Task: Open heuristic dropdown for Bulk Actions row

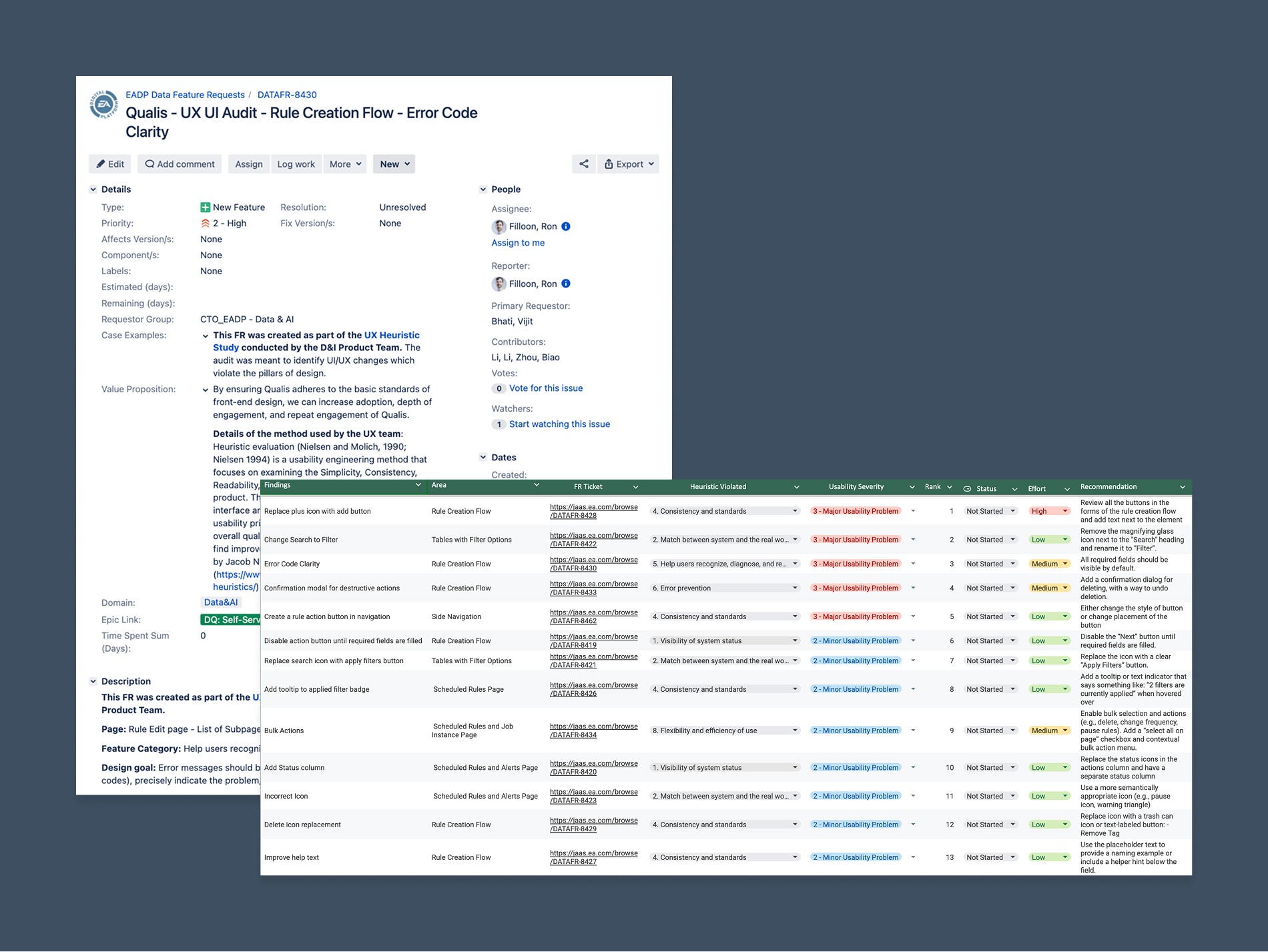Action: (725, 731)
